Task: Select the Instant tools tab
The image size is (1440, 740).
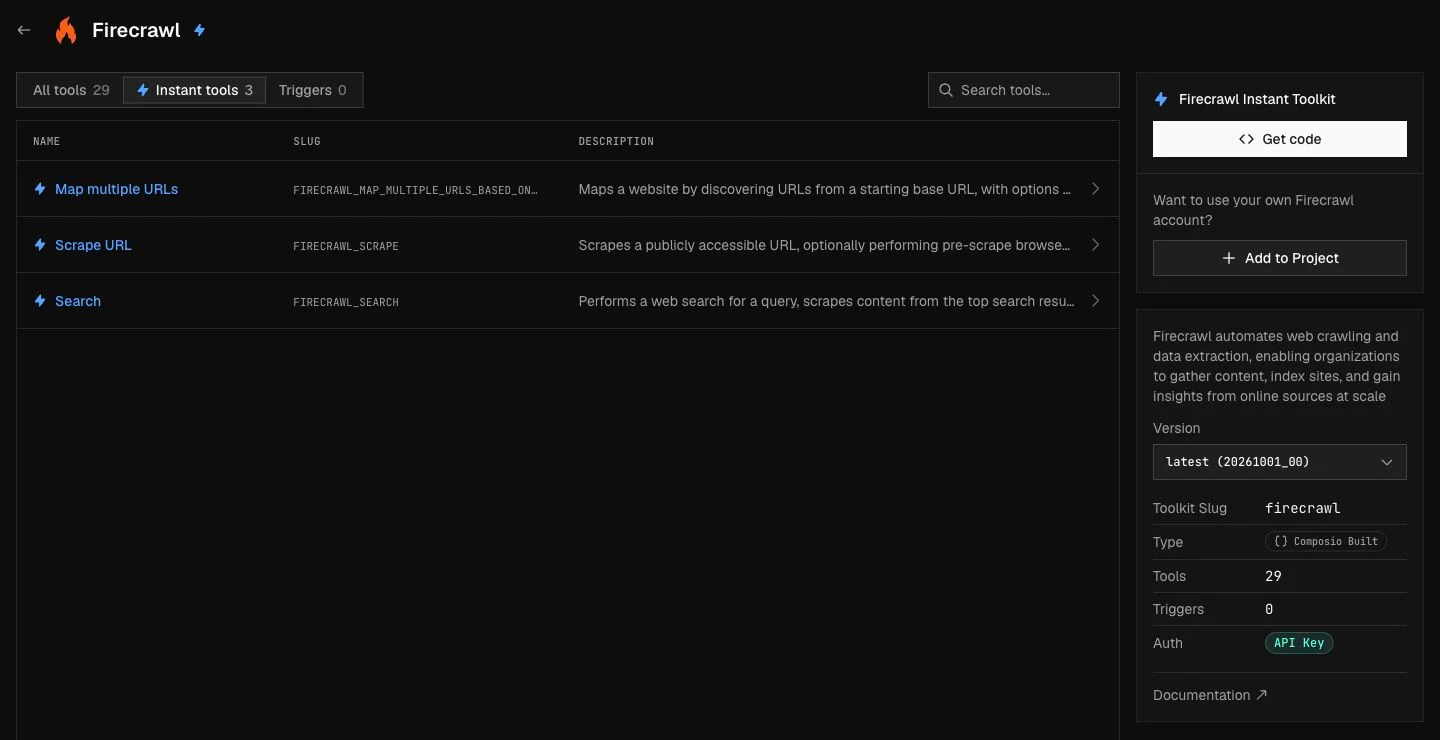Action: 195,90
